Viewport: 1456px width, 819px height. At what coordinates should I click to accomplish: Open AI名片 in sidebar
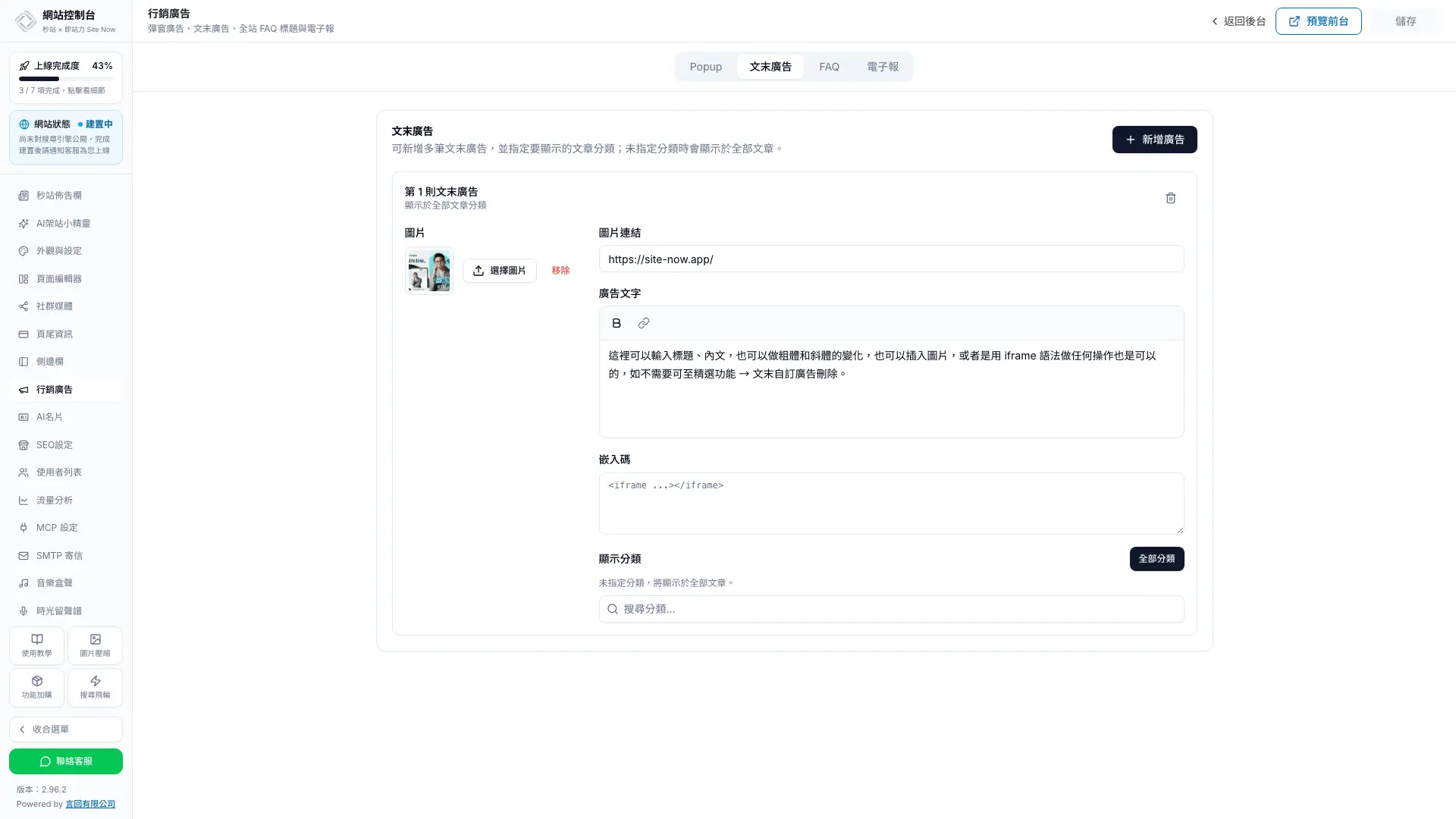click(66, 417)
